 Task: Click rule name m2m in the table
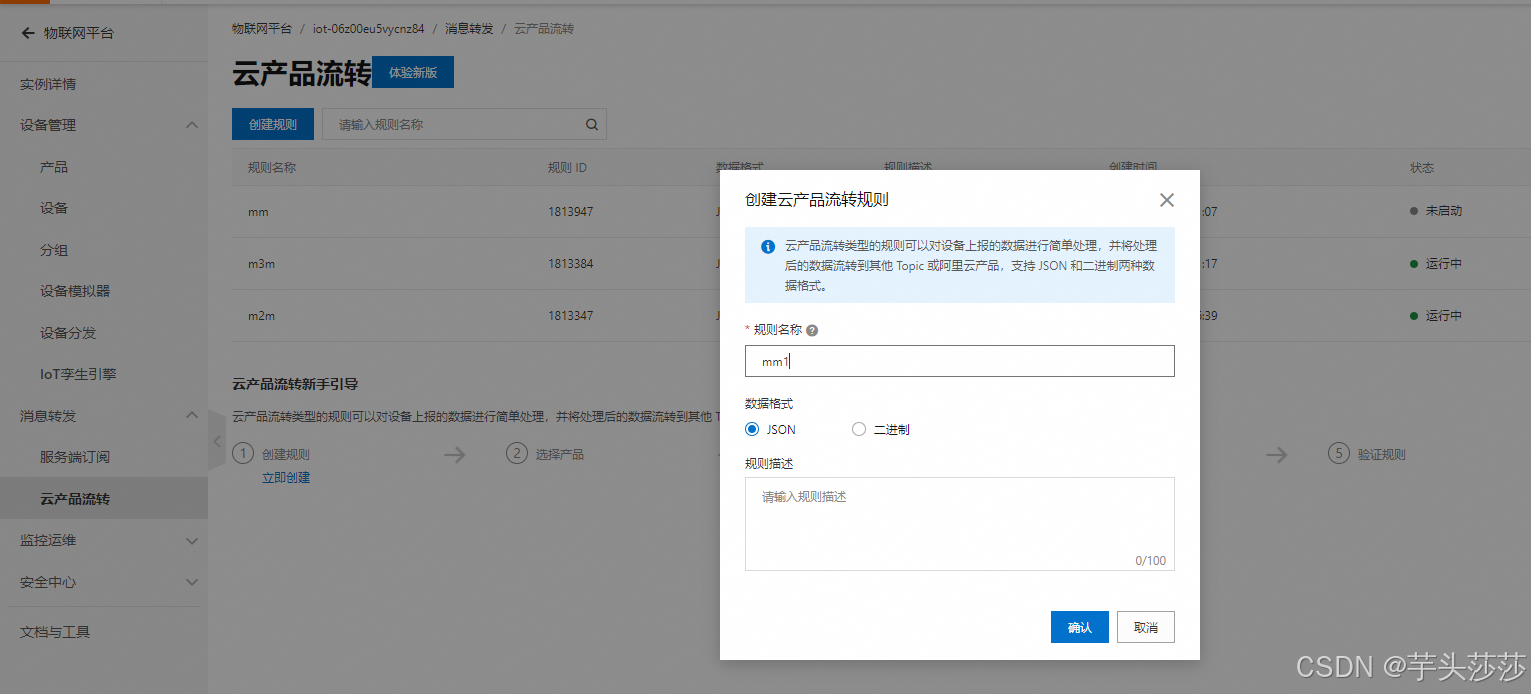[x=262, y=316]
